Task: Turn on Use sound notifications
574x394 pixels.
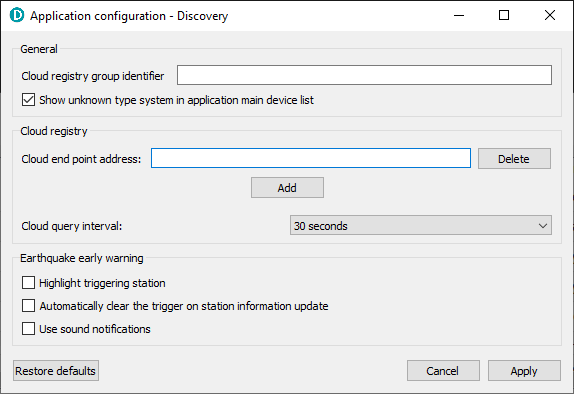Action: coord(29,329)
